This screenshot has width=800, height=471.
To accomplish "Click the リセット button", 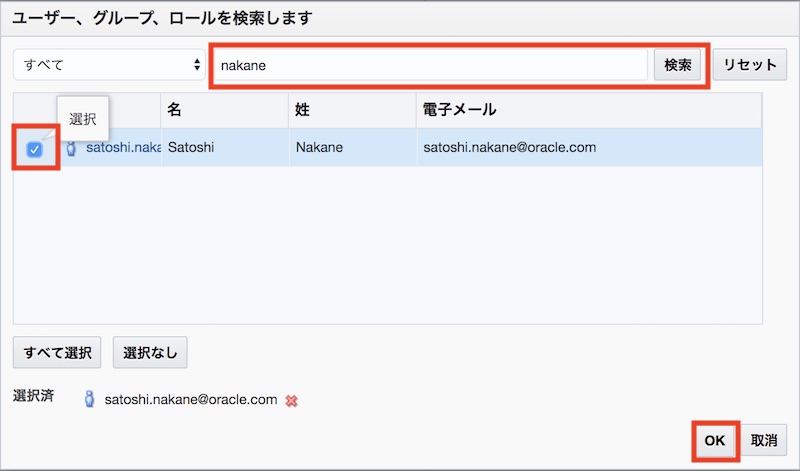I will (749, 65).
